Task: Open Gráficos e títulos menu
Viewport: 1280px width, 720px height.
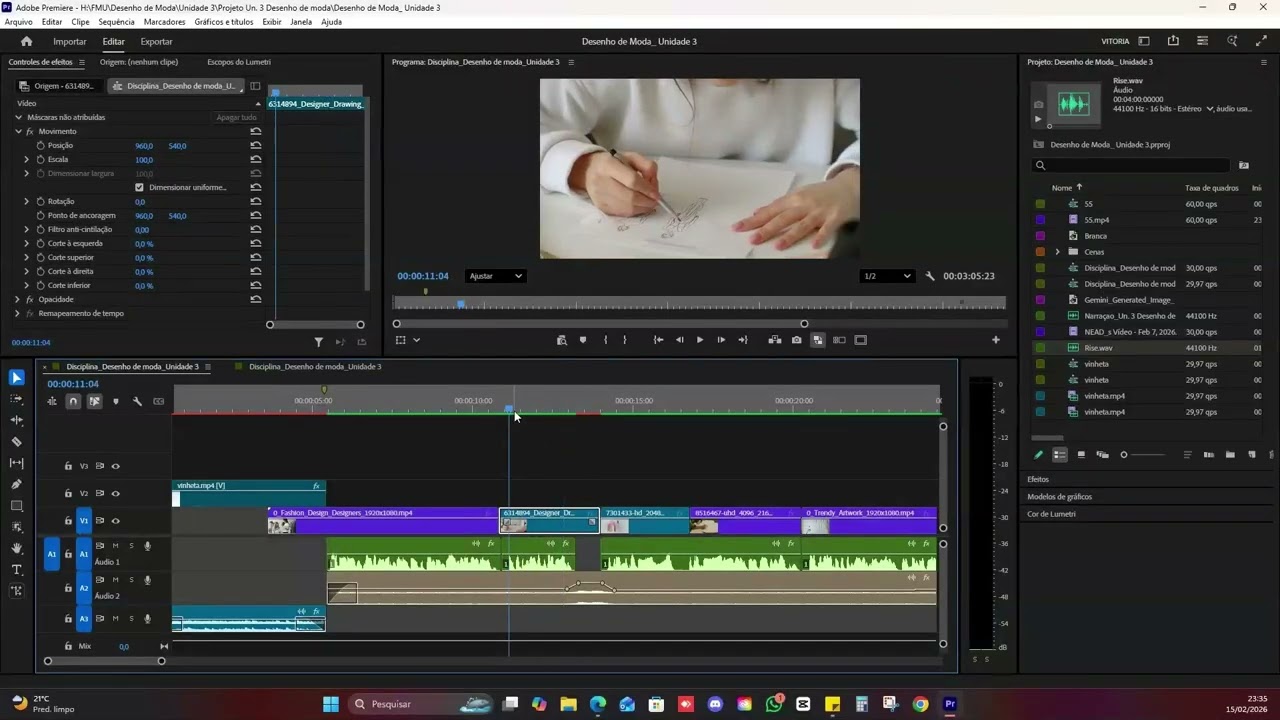Action: (224, 21)
